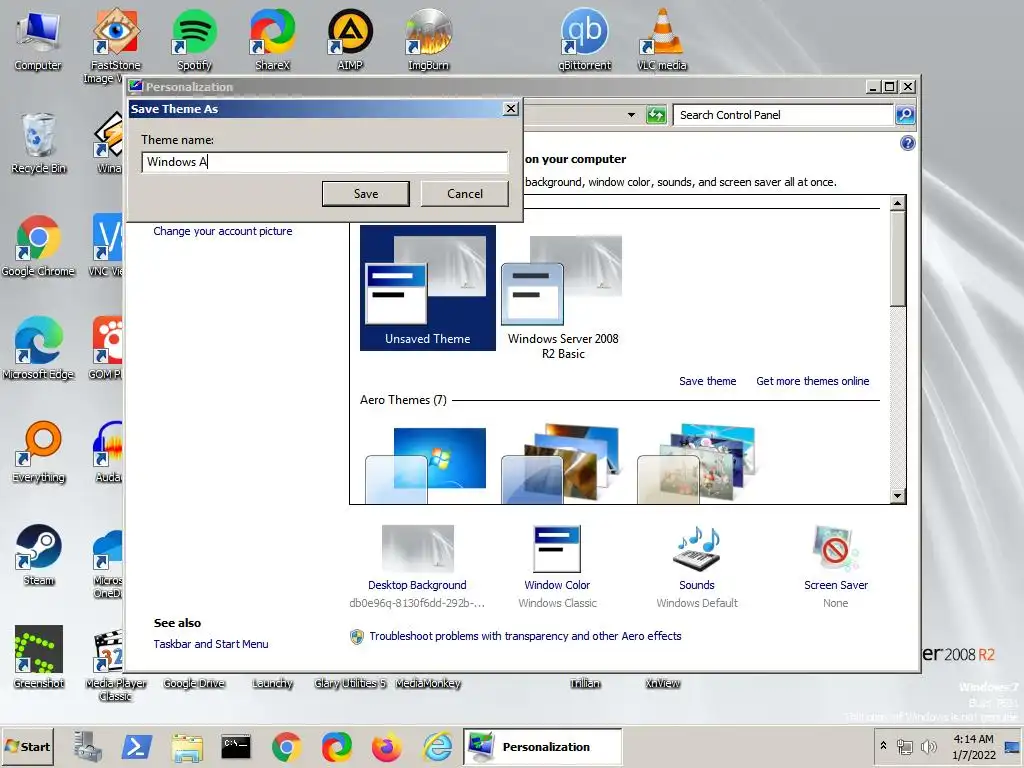Select the Unsaved Theme thumbnail
This screenshot has width=1024, height=768.
pos(428,288)
